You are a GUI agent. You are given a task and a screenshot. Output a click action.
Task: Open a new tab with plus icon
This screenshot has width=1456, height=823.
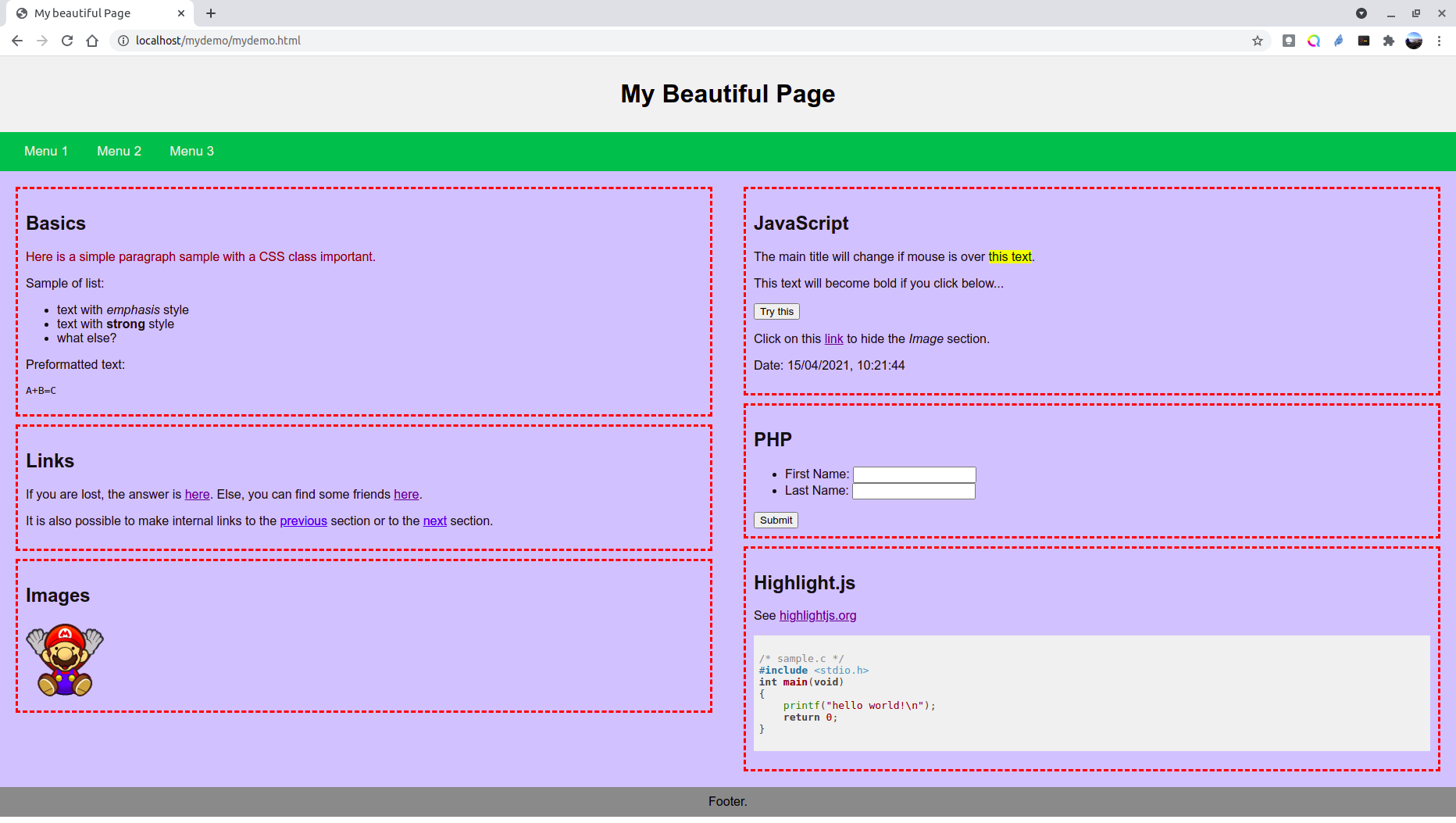click(211, 13)
